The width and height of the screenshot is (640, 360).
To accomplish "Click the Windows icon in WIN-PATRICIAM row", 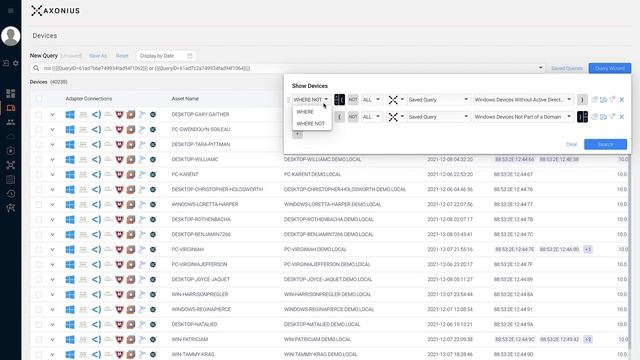I will (70, 339).
